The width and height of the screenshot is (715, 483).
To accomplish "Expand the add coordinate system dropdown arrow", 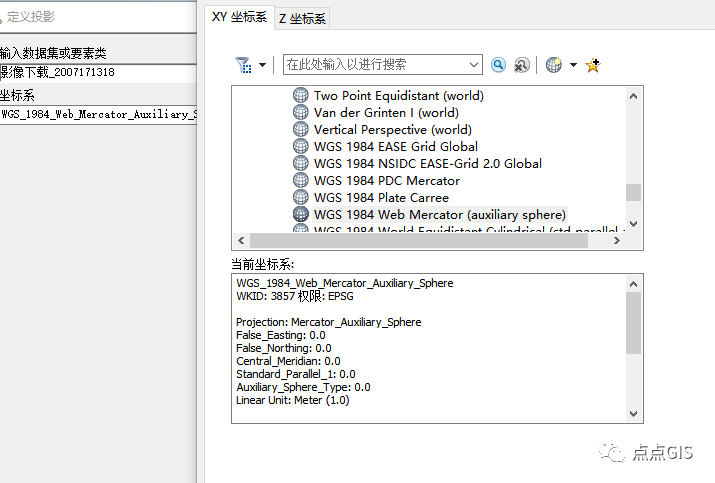I will [x=574, y=65].
